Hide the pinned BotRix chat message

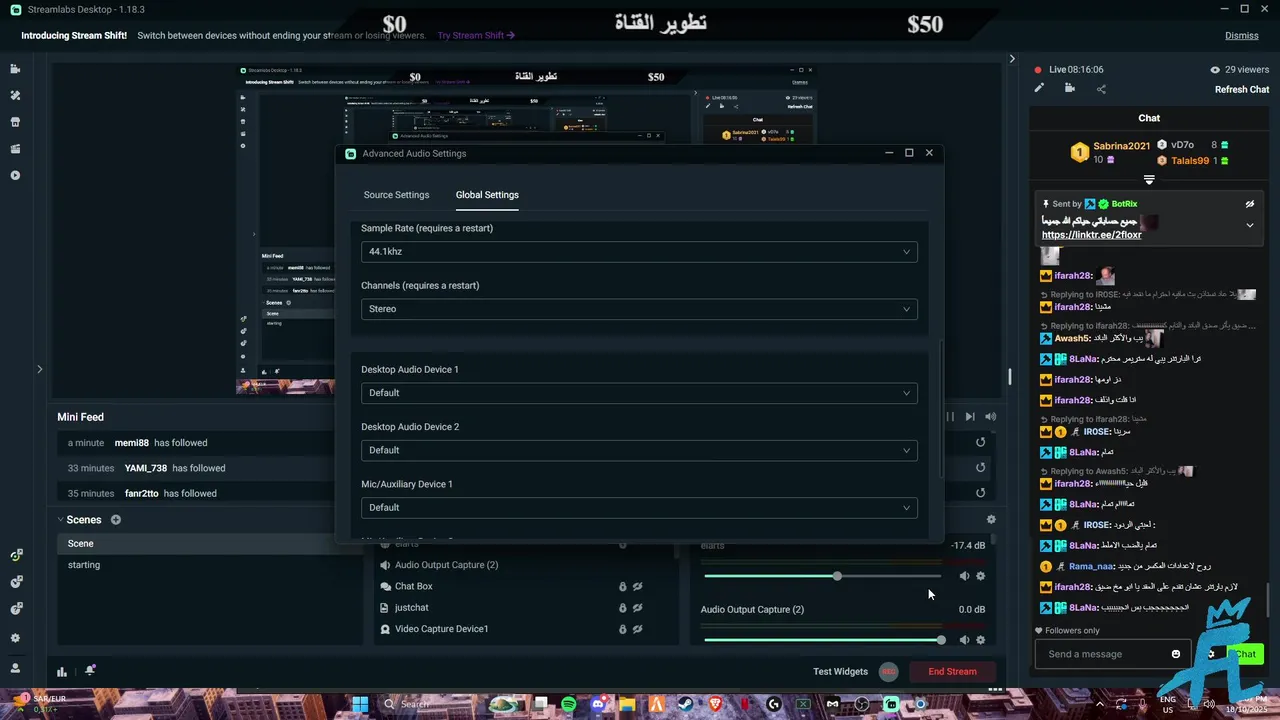tap(1249, 204)
